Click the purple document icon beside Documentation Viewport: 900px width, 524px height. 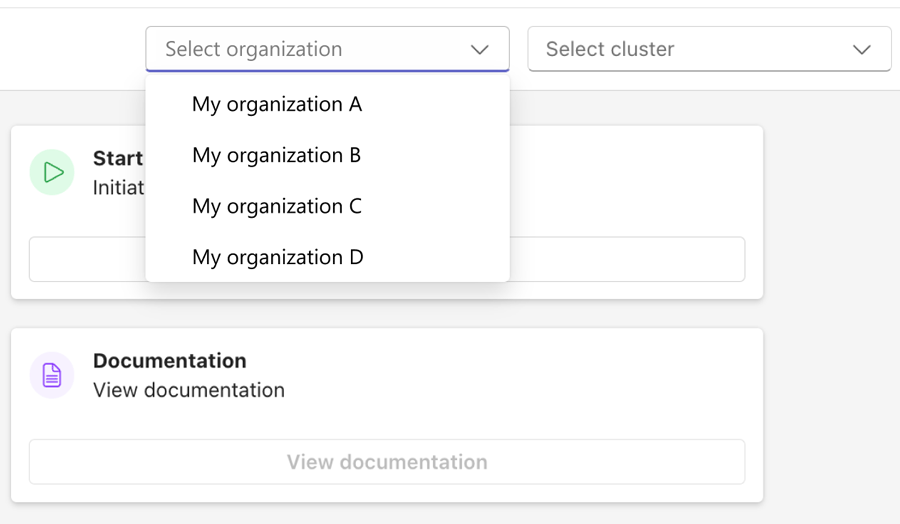click(52, 375)
